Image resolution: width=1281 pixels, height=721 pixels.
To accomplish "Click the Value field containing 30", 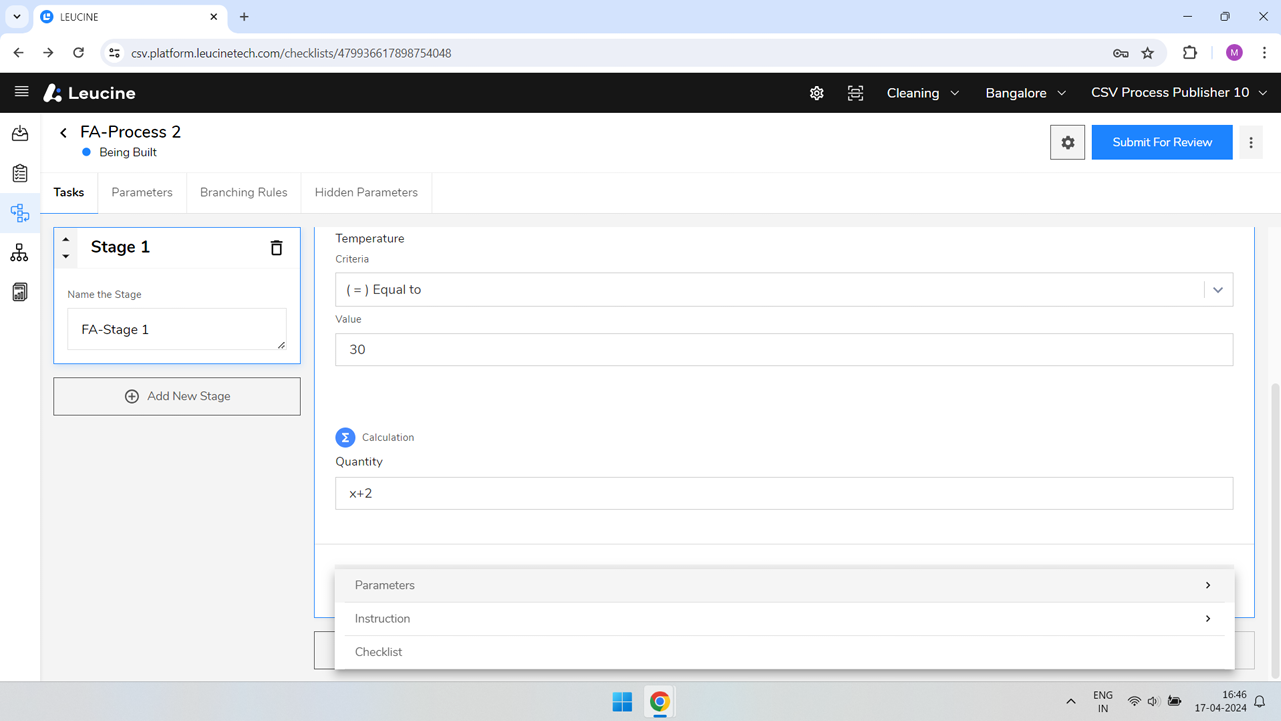I will point(784,350).
